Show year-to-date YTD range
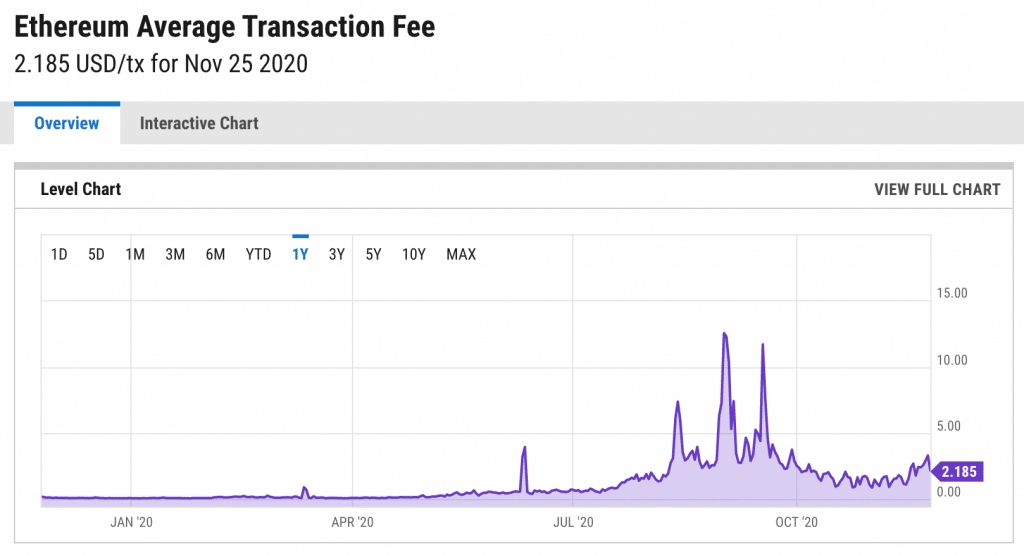 pos(258,255)
